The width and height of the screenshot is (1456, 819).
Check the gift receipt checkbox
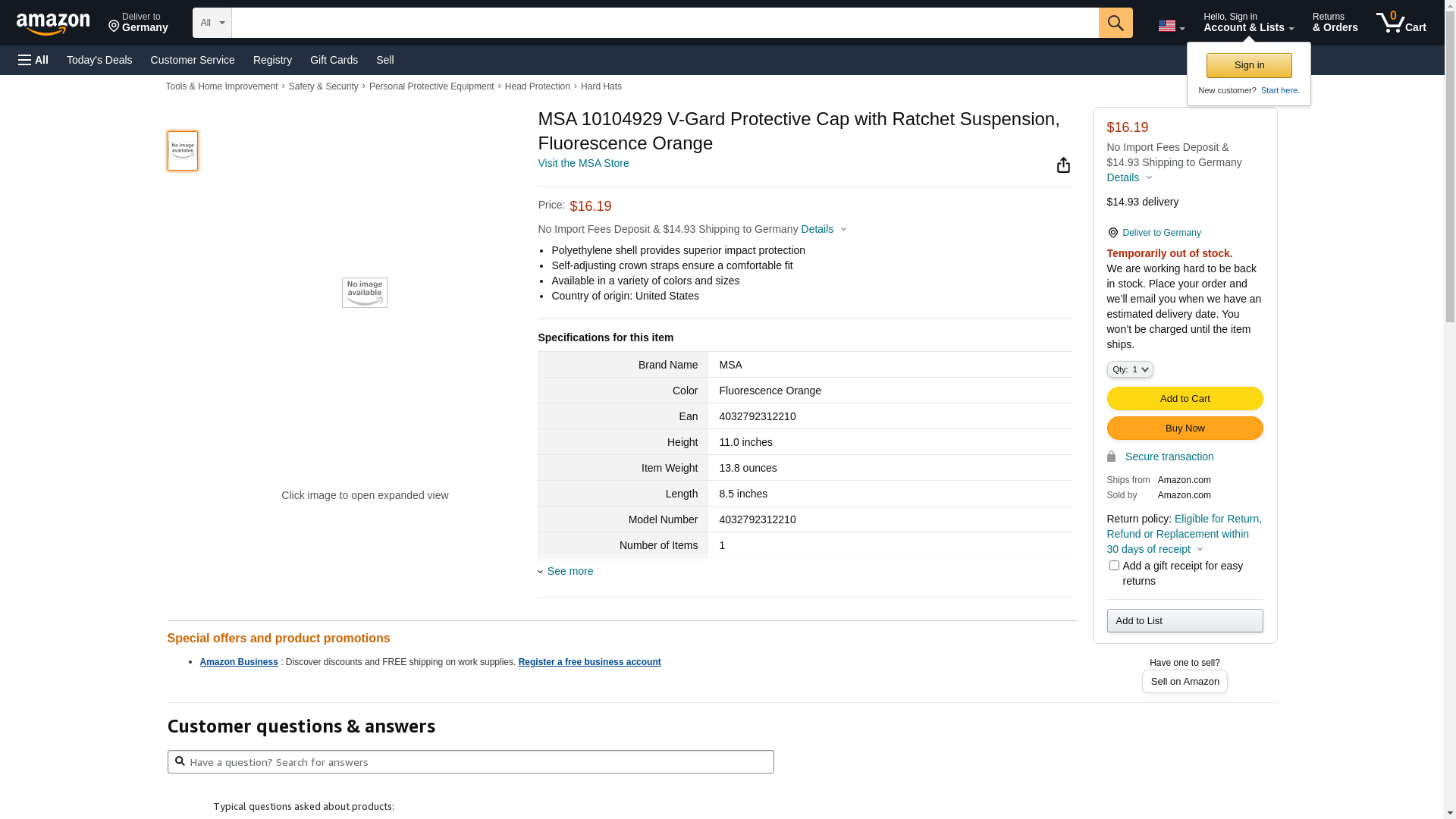click(1113, 566)
